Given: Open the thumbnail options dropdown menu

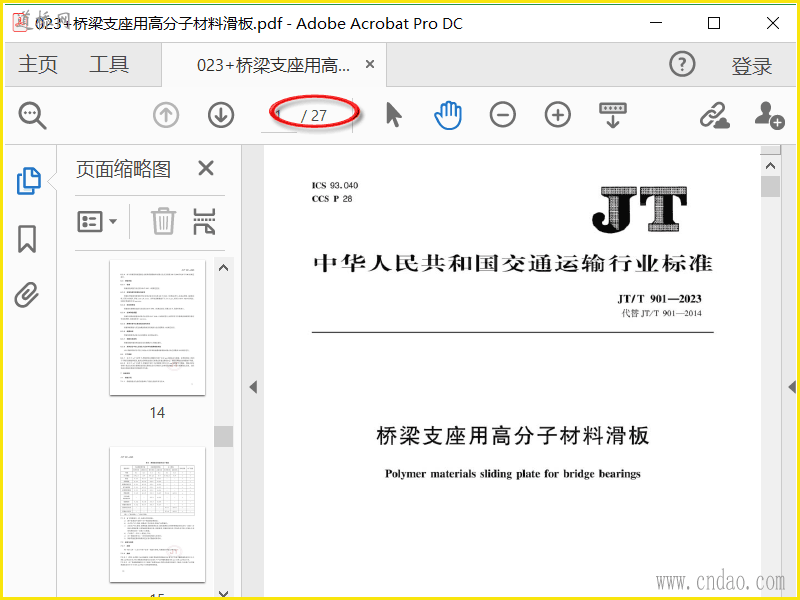Looking at the screenshot, I should (x=97, y=221).
